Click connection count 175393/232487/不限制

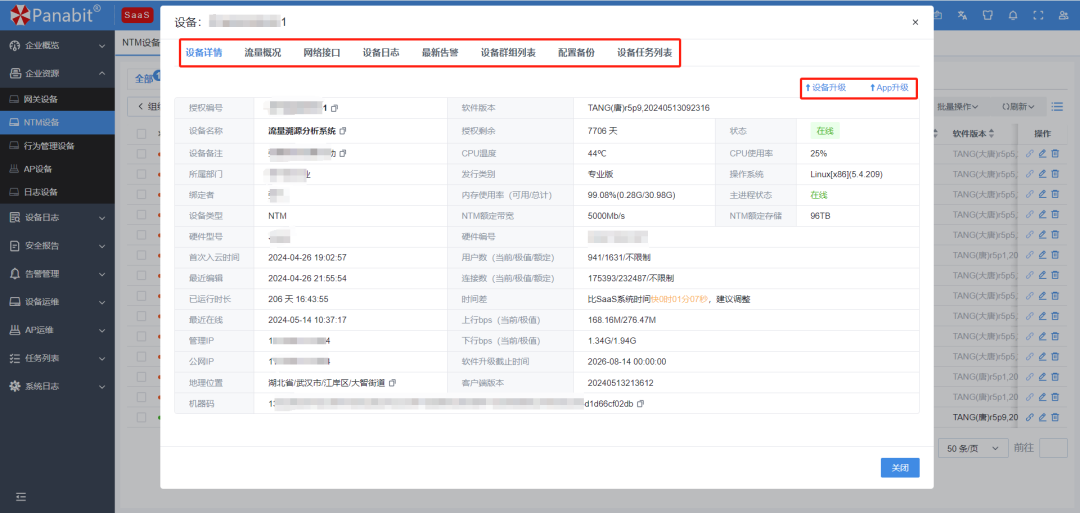pyautogui.click(x=630, y=279)
